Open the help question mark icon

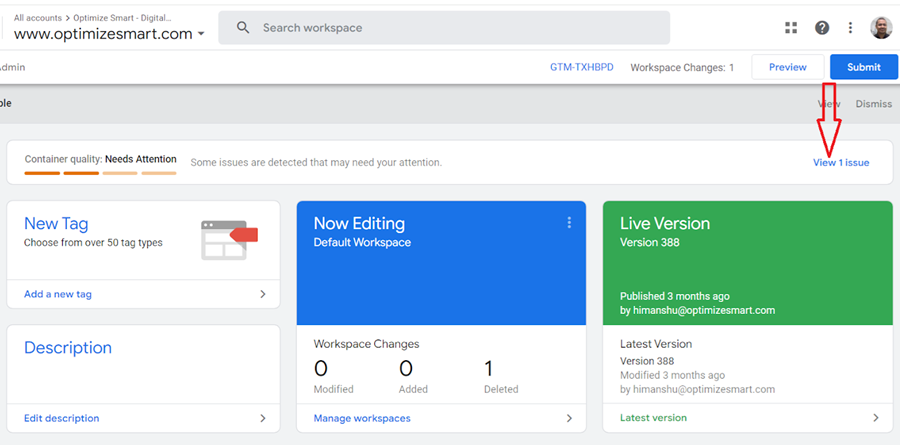pos(822,28)
